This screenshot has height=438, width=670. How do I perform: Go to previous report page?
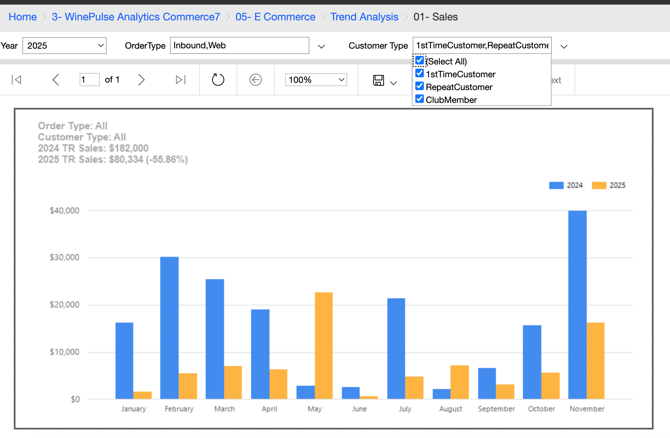pyautogui.click(x=55, y=80)
